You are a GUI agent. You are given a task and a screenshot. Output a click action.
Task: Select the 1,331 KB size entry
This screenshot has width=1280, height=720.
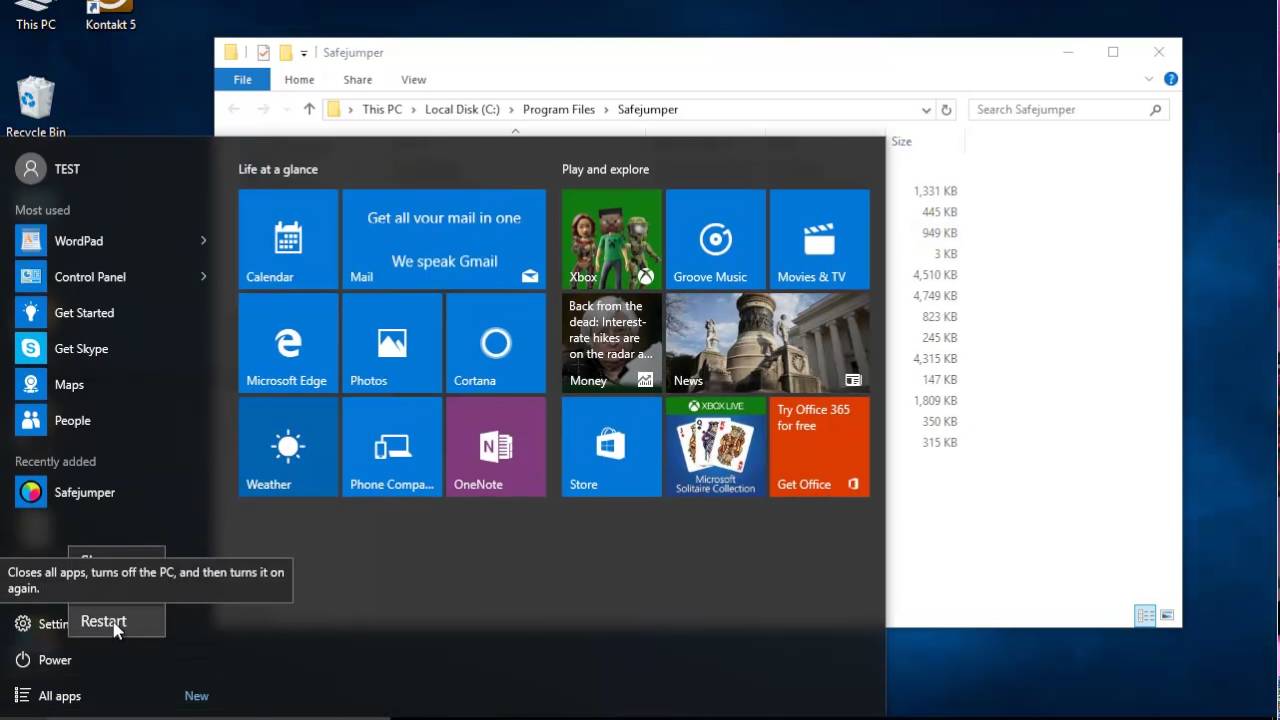point(935,191)
